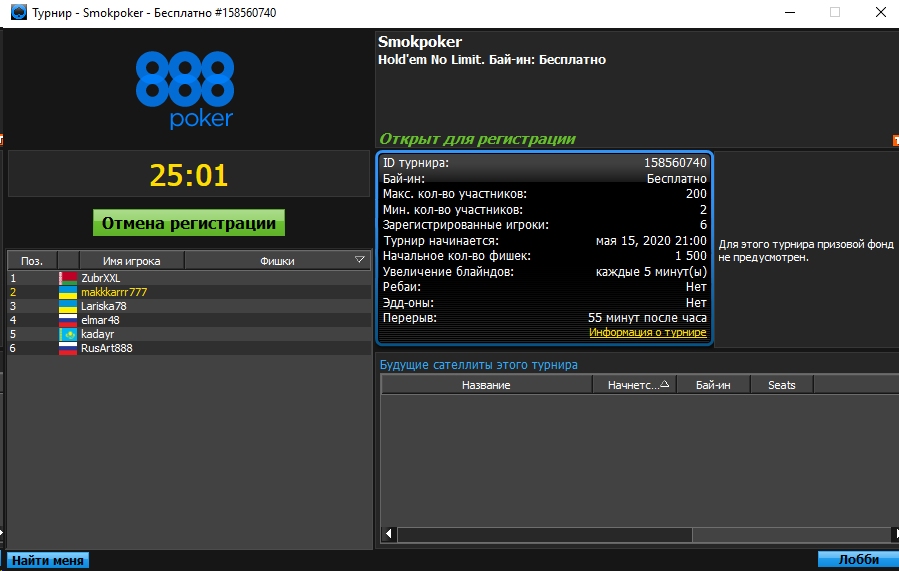The width and height of the screenshot is (899, 571).
Task: Open the Лобби button
Action: click(x=858, y=560)
